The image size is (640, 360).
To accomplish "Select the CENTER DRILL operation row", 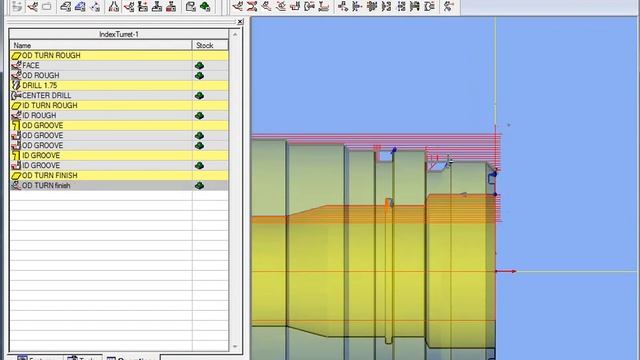I will 119,96.
